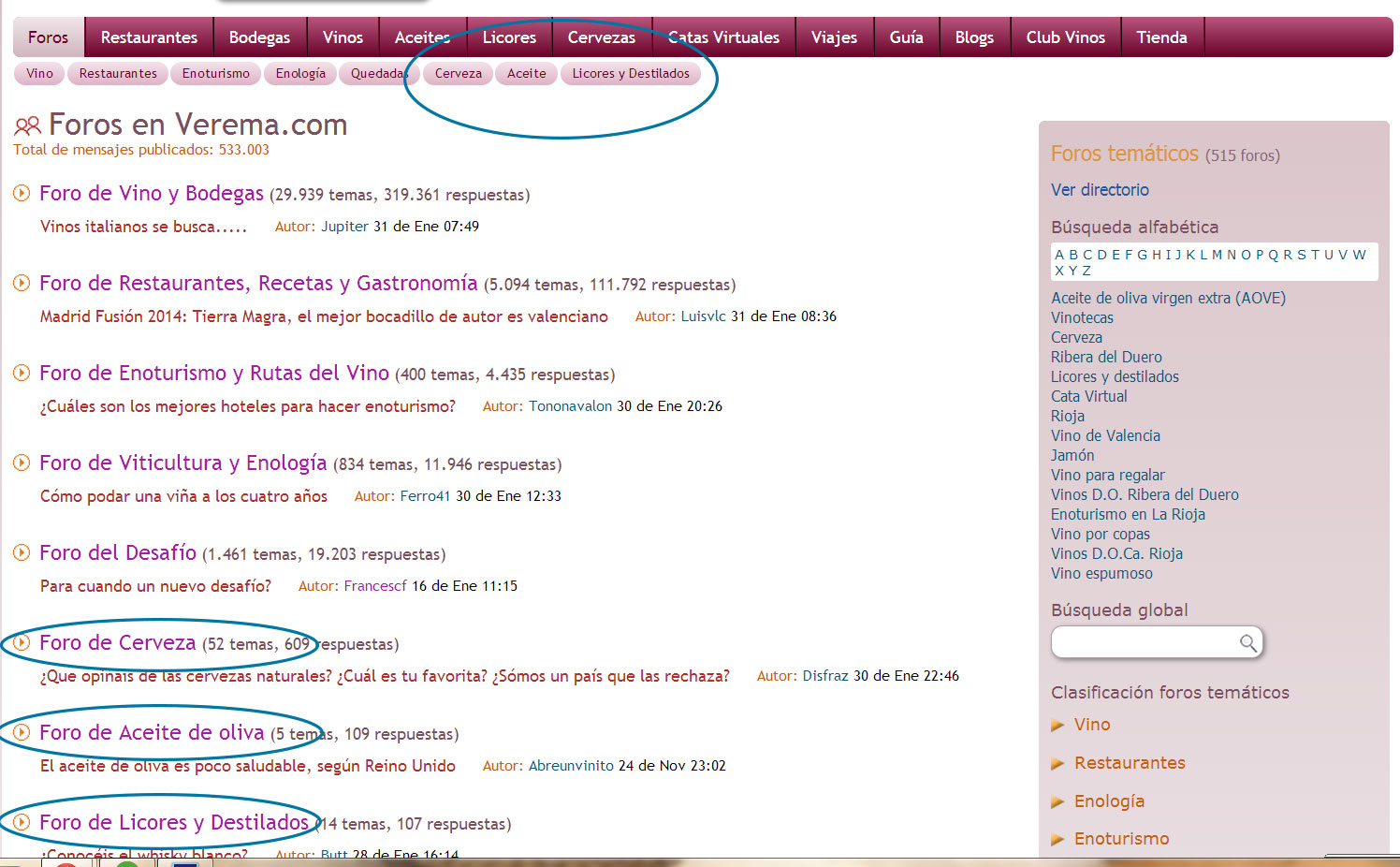The height and width of the screenshot is (867, 1400).
Task: Select the Licores y Destilados sub-tab pill
Action: (630, 74)
